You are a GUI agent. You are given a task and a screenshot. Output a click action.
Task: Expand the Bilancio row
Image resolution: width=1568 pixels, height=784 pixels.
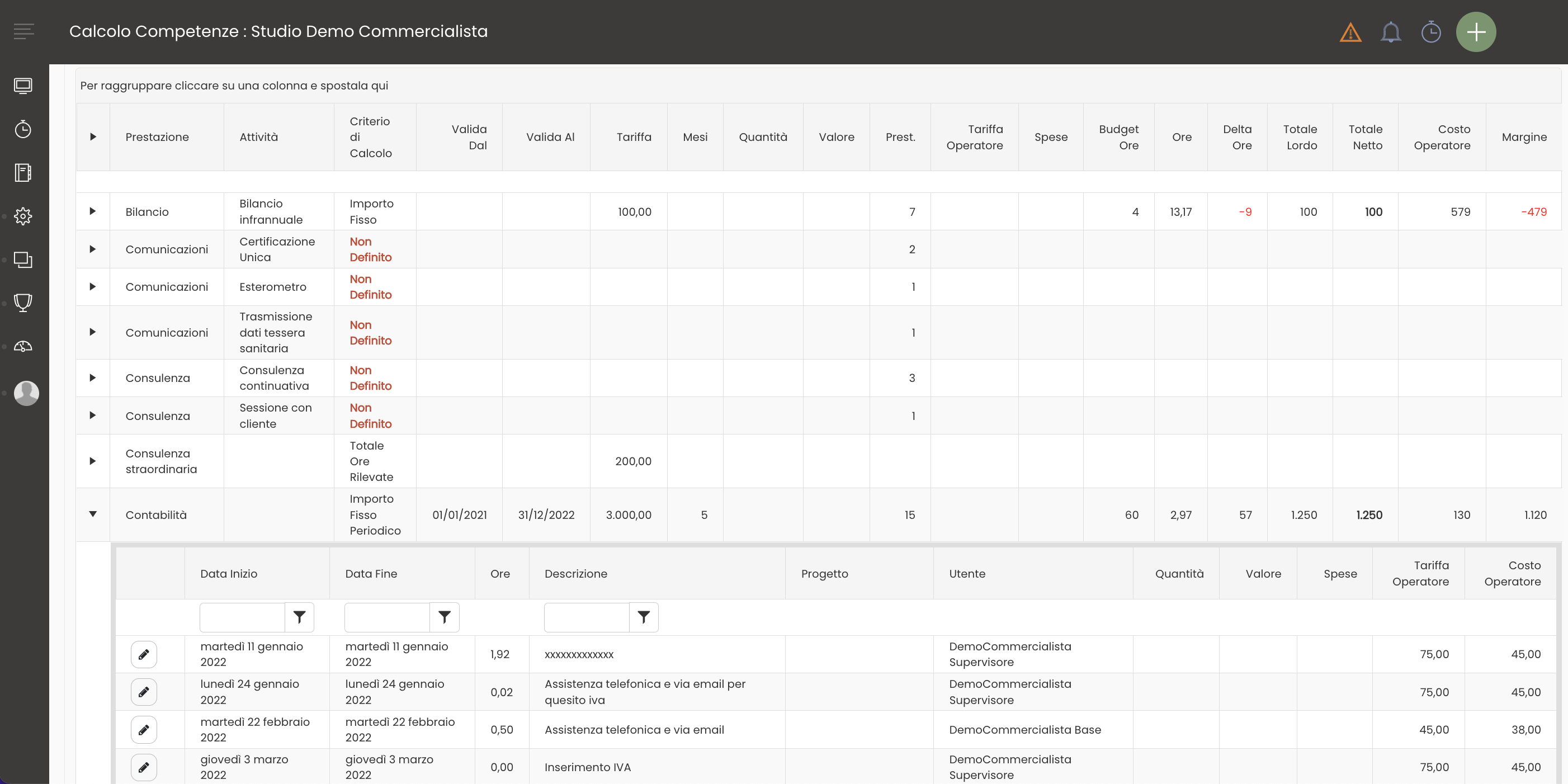tap(92, 211)
